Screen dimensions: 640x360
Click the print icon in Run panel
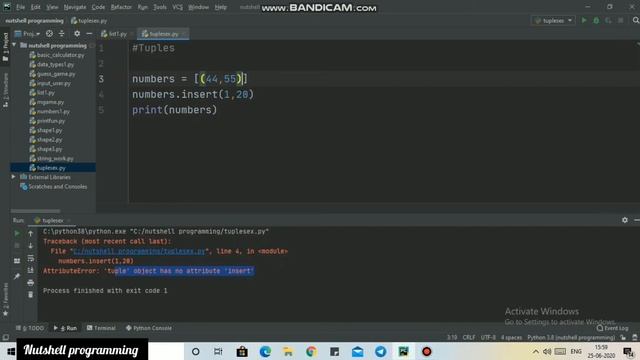(x=31, y=282)
